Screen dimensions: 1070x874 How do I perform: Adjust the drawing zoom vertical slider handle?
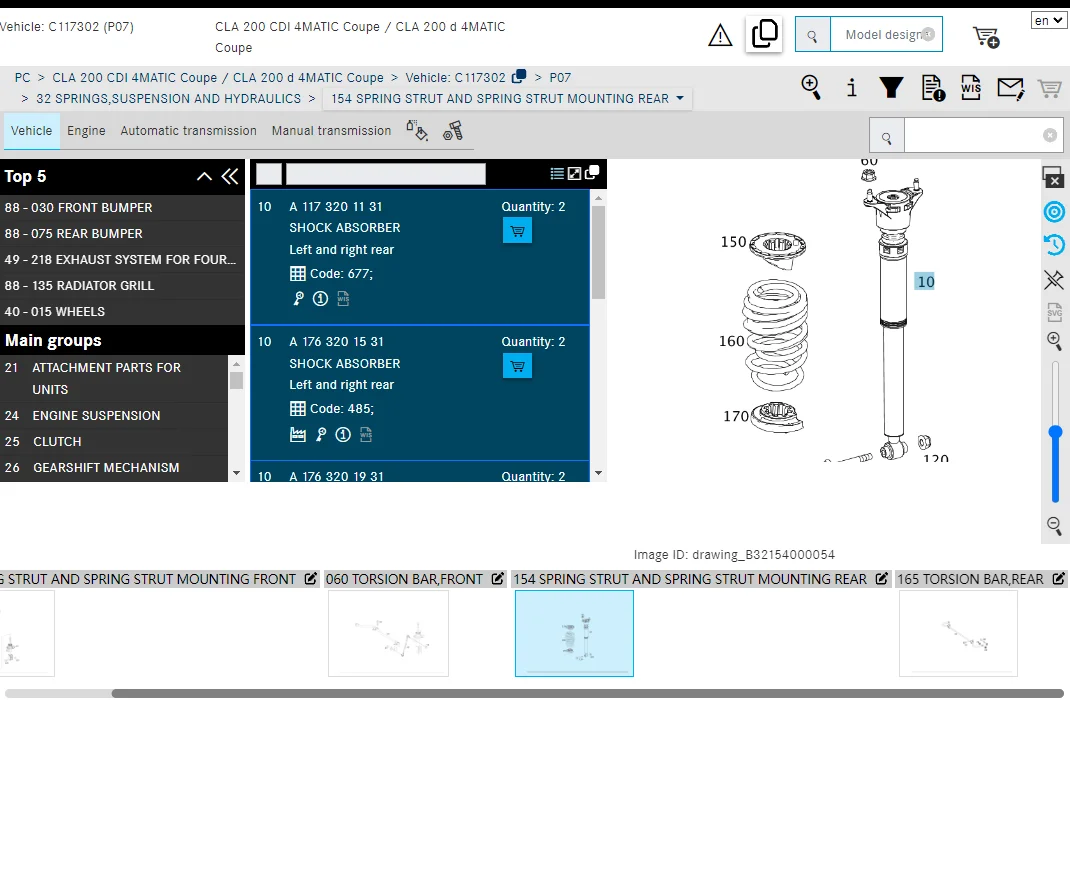click(x=1055, y=432)
